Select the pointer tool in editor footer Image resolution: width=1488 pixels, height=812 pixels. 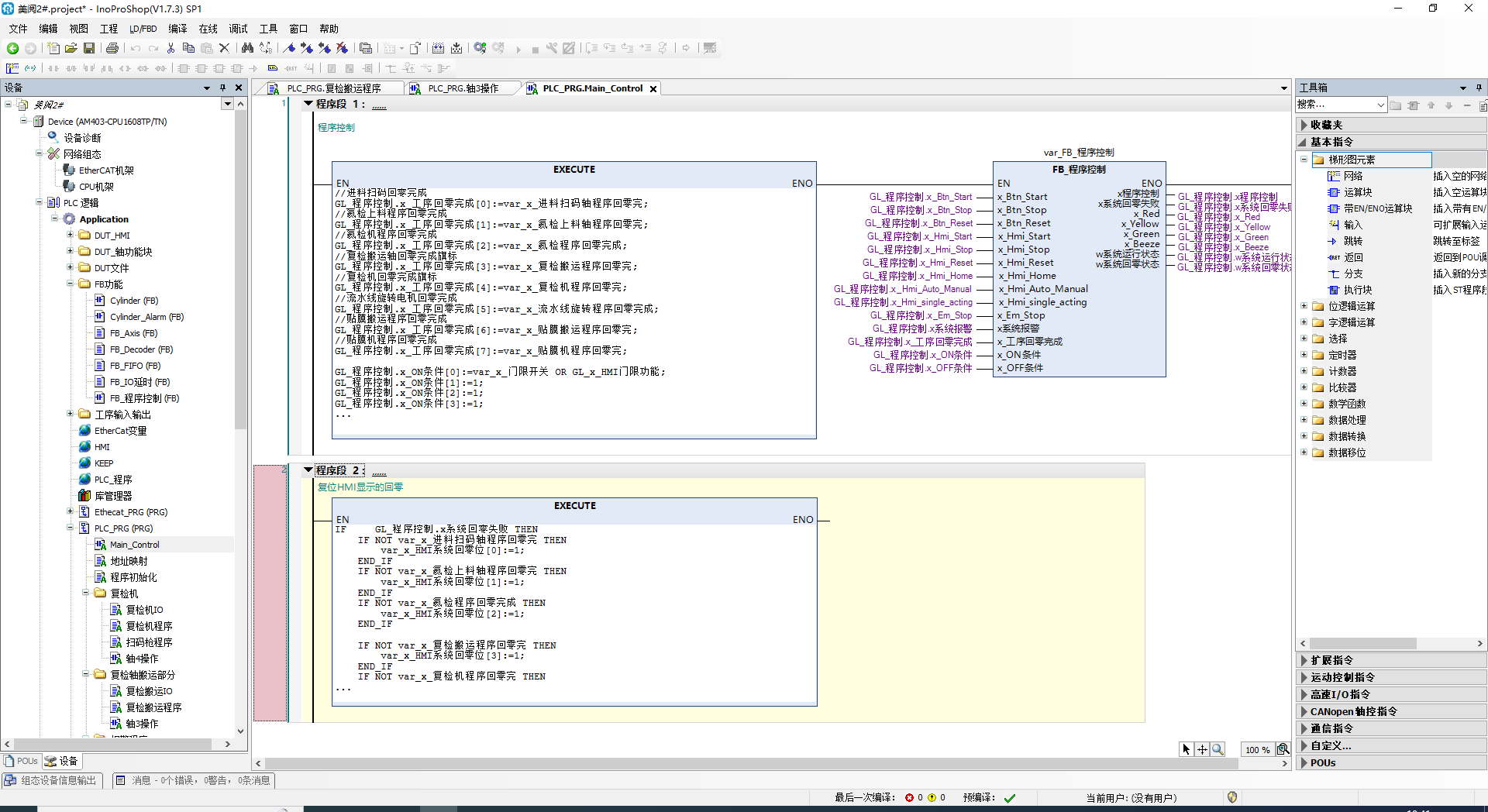coord(1186,749)
